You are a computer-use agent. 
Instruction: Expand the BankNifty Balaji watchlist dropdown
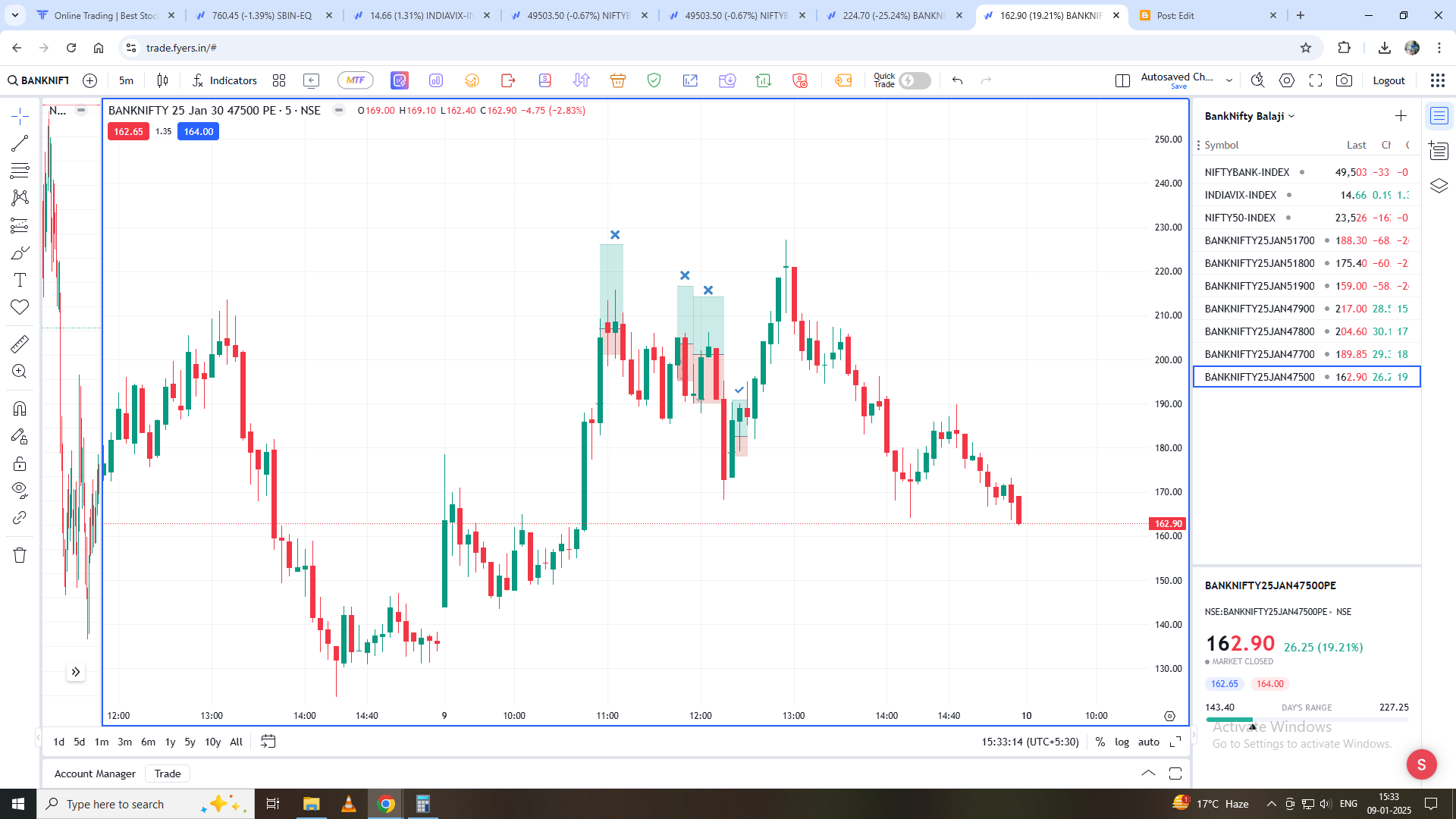tap(1291, 116)
